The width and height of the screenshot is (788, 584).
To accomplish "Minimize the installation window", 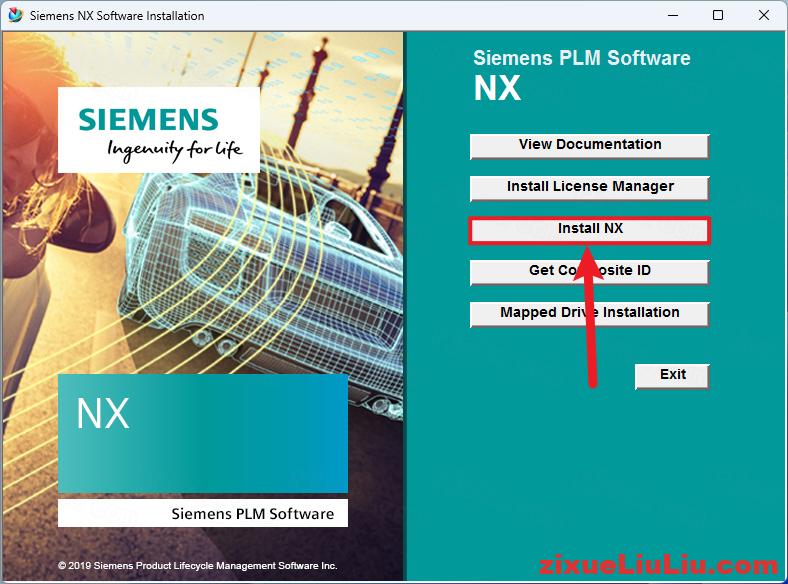I will point(669,16).
